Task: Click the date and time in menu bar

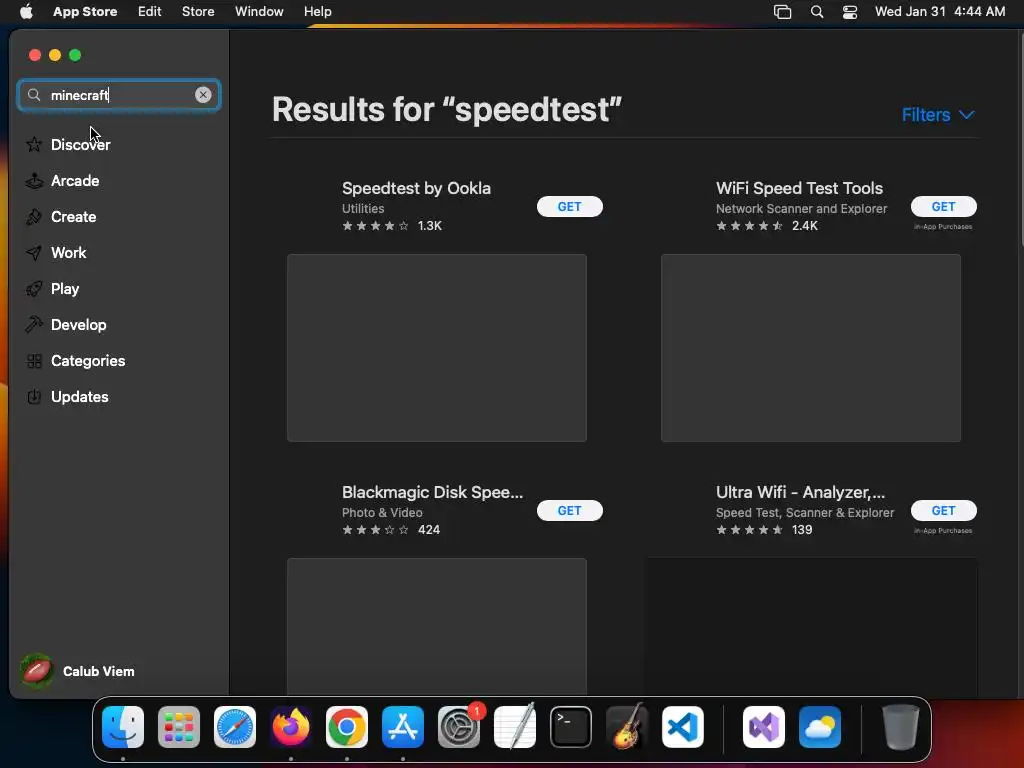Action: [x=940, y=12]
